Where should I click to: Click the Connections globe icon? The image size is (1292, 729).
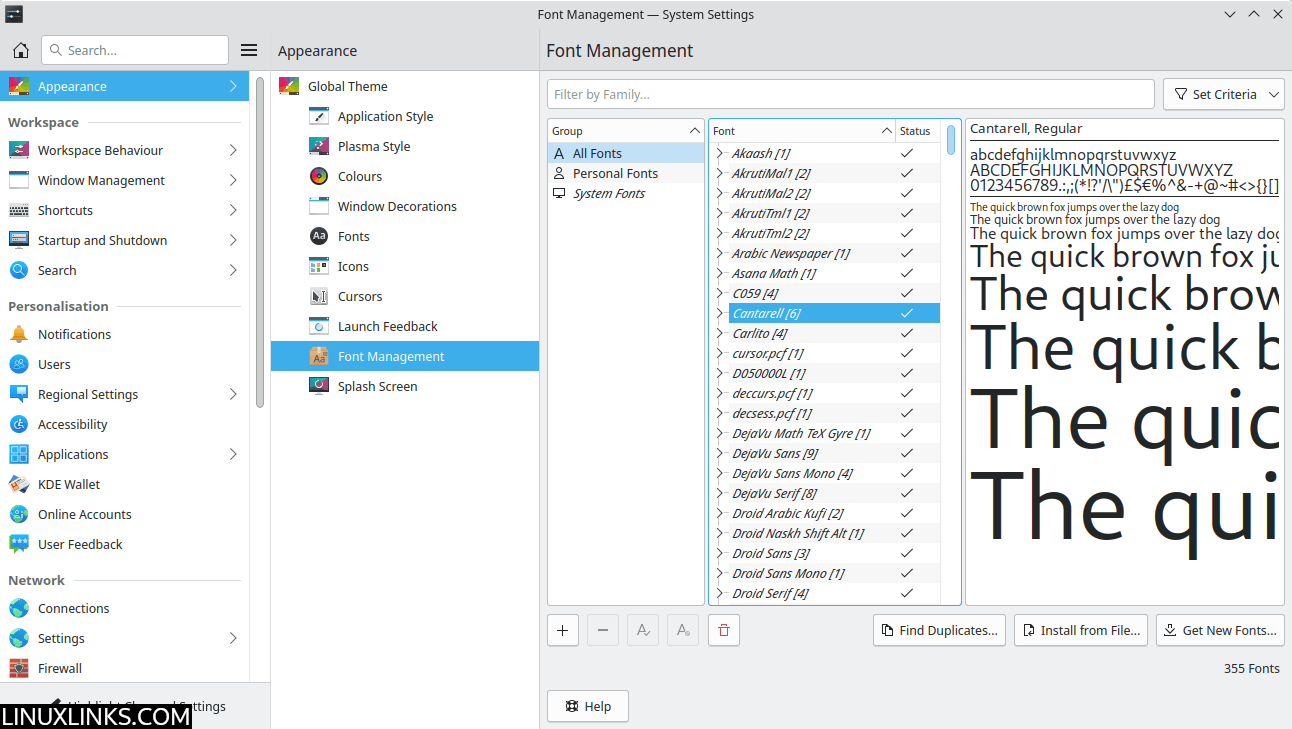tap(19, 608)
